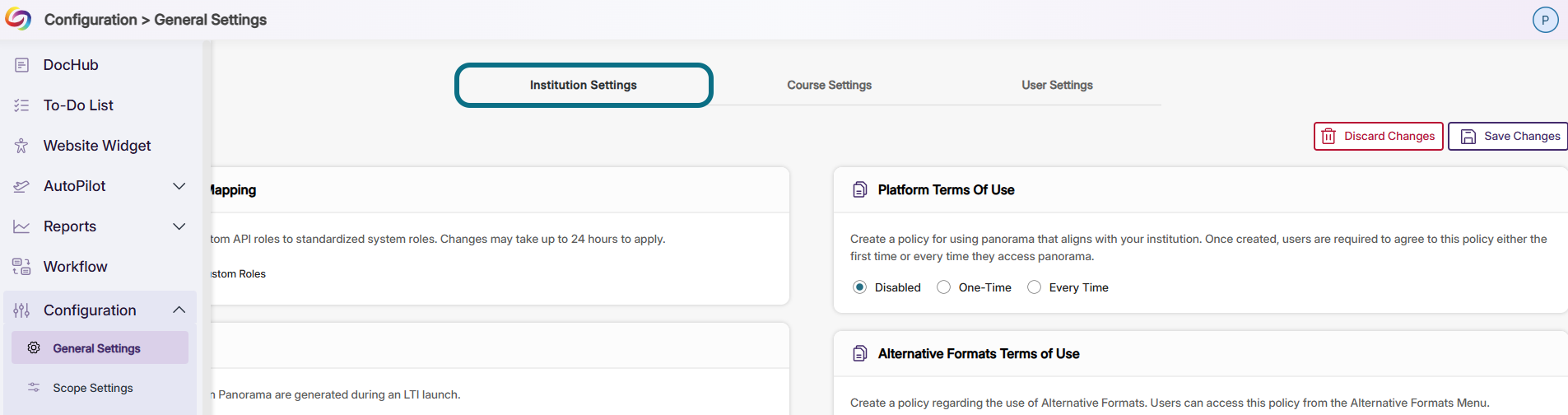Open General Settings in sidebar

(100, 347)
